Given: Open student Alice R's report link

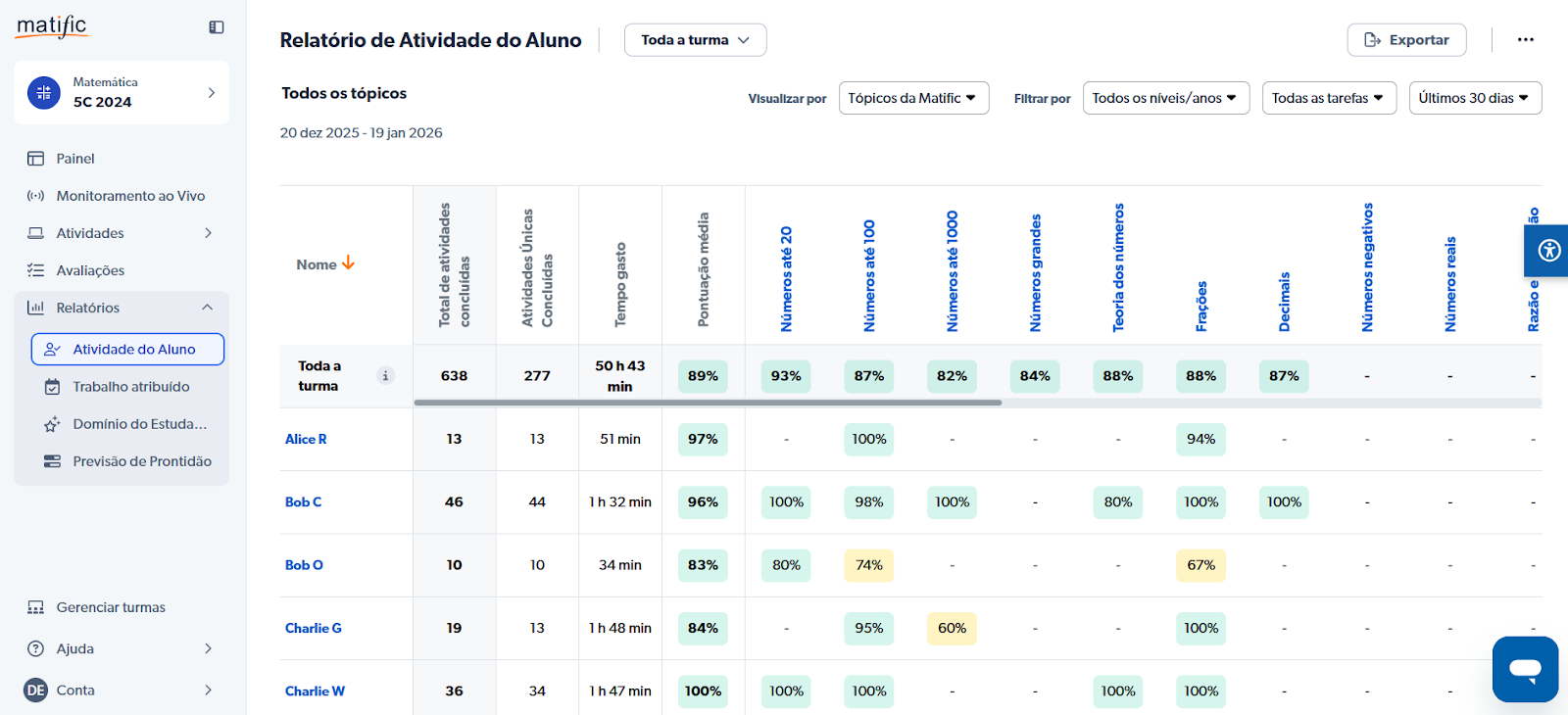Looking at the screenshot, I should pyautogui.click(x=306, y=440).
